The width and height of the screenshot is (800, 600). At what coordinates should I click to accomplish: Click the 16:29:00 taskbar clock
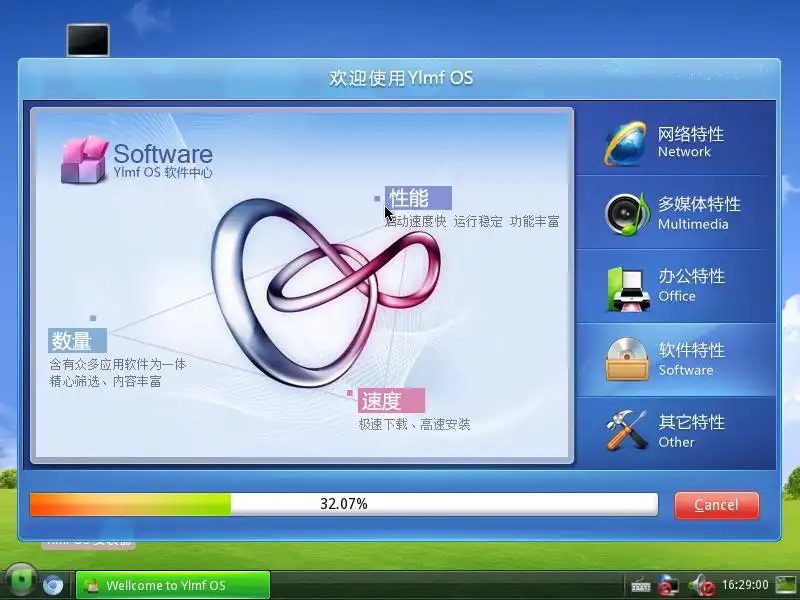745,585
